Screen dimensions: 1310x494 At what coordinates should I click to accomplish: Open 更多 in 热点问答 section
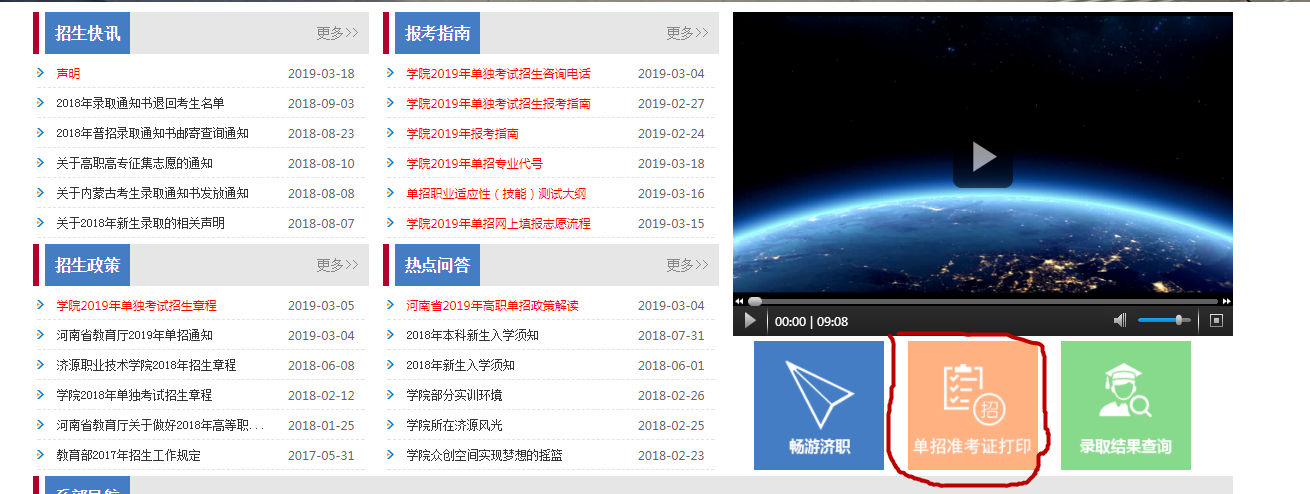coord(687,265)
